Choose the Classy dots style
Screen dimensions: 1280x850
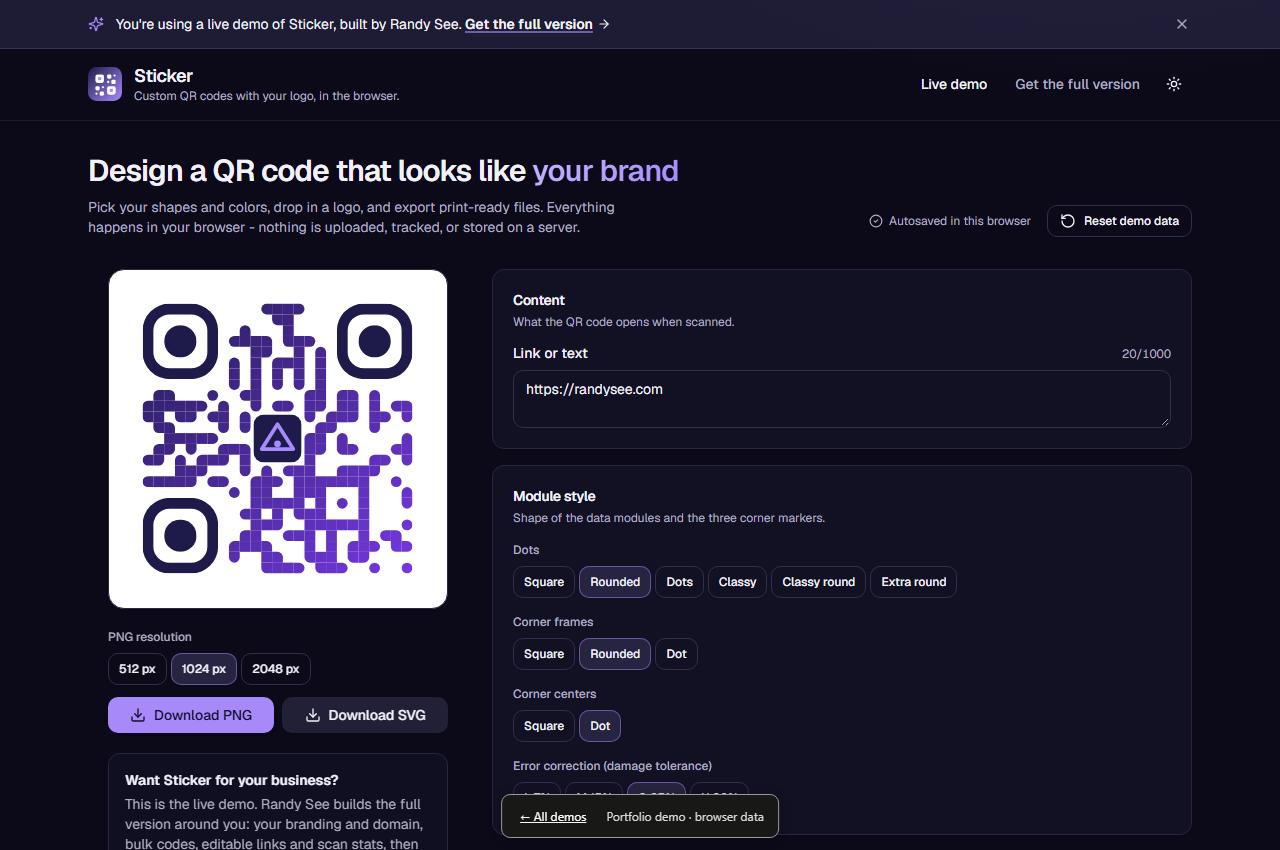point(738,582)
